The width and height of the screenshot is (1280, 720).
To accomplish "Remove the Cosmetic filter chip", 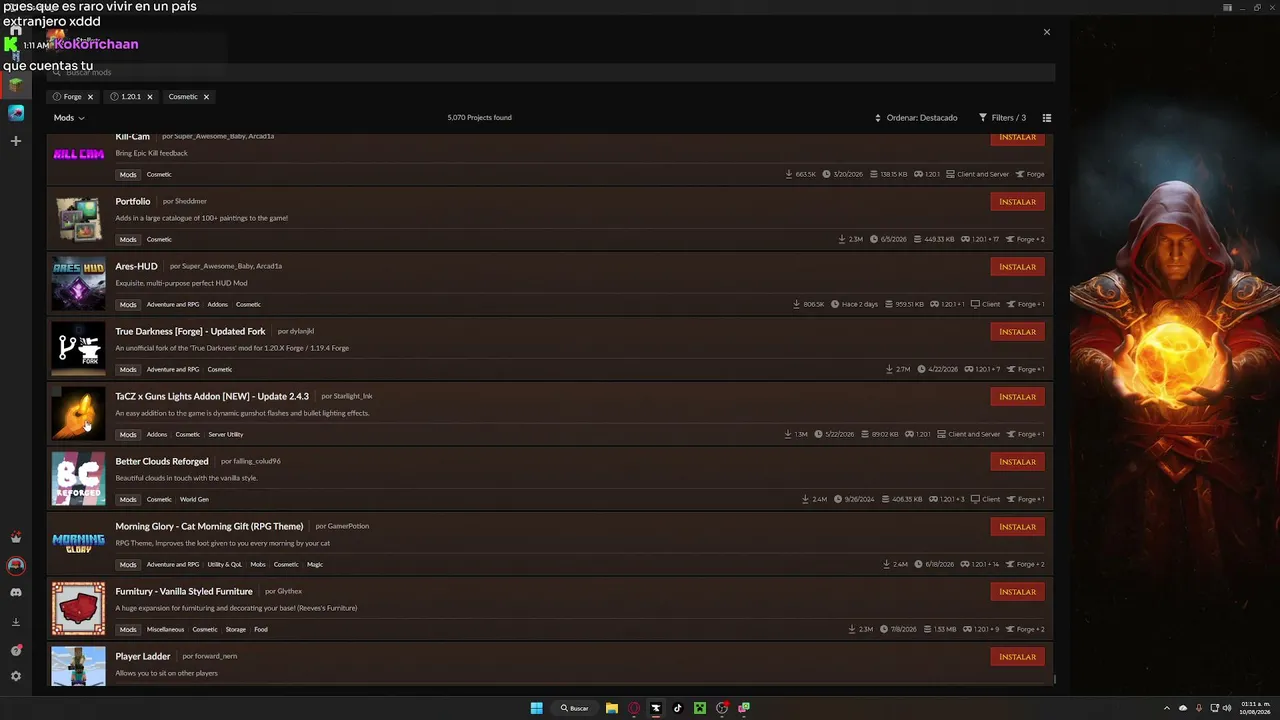I will point(206,97).
